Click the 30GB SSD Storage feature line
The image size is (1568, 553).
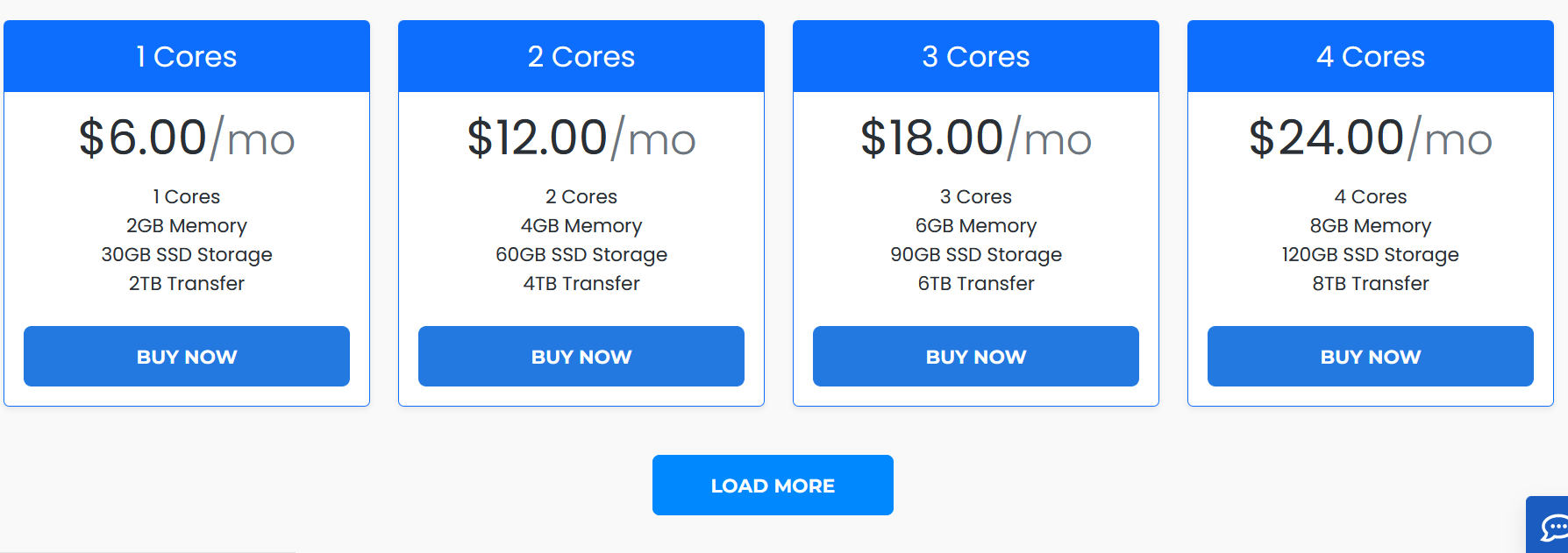coord(187,255)
